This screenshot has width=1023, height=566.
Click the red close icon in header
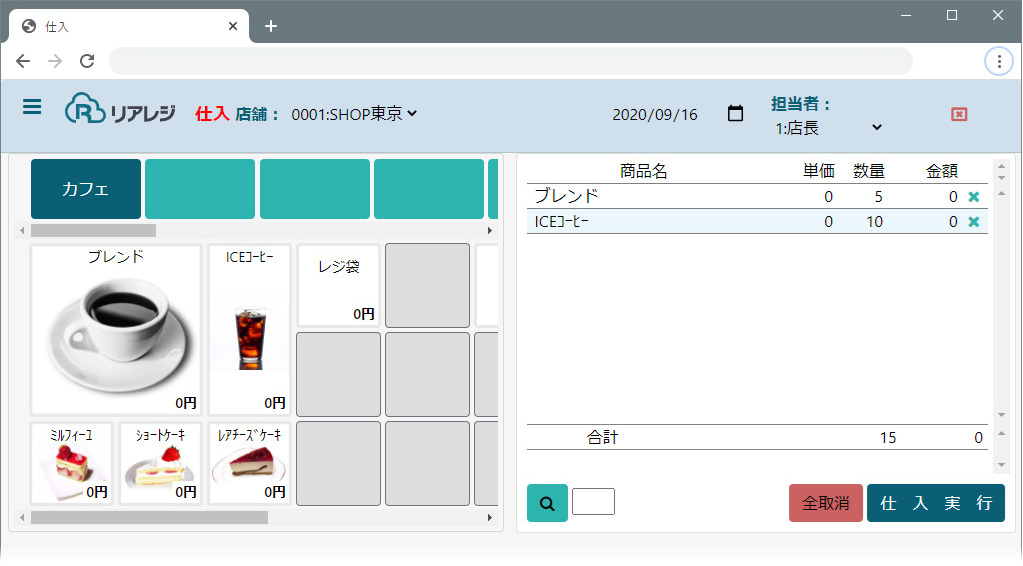click(958, 115)
